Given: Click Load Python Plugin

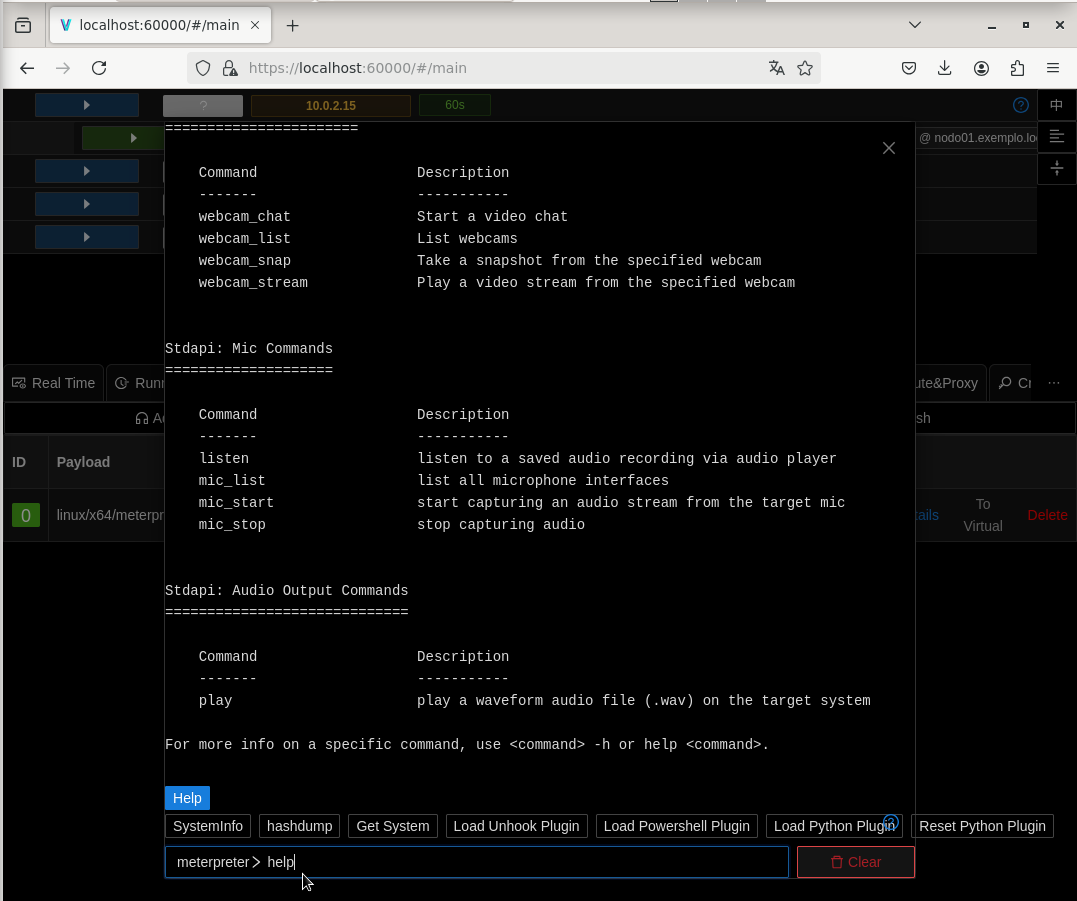Looking at the screenshot, I should (x=834, y=826).
